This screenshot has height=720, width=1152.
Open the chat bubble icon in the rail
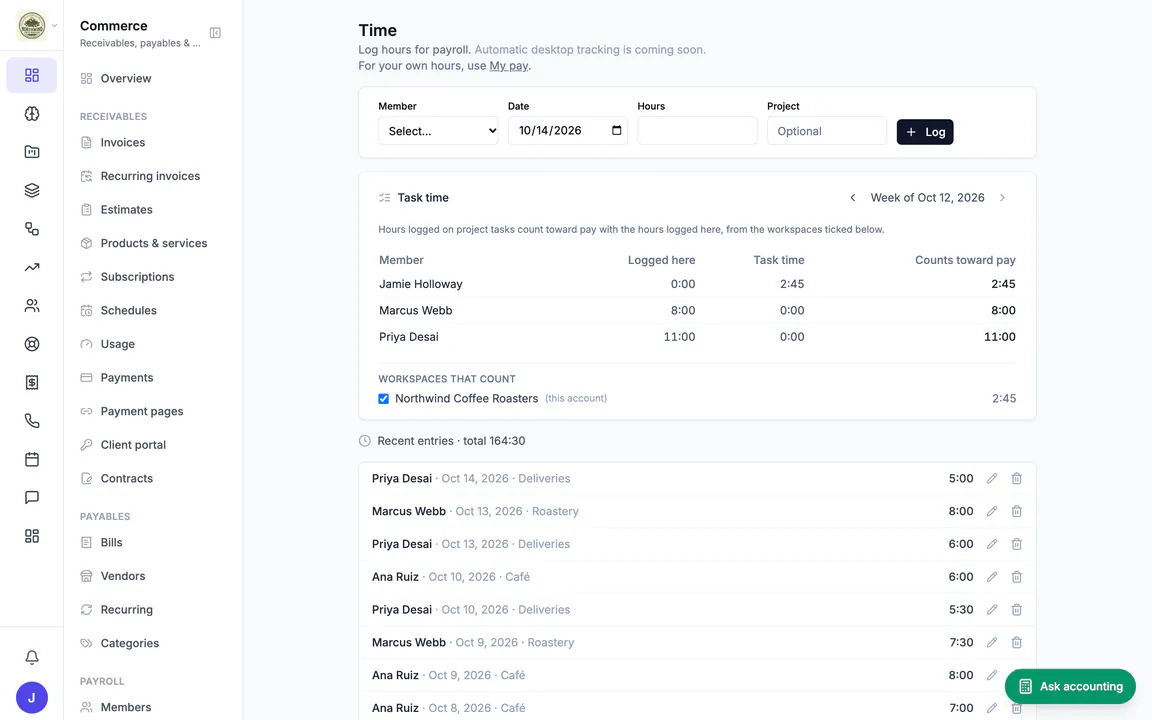click(32, 497)
